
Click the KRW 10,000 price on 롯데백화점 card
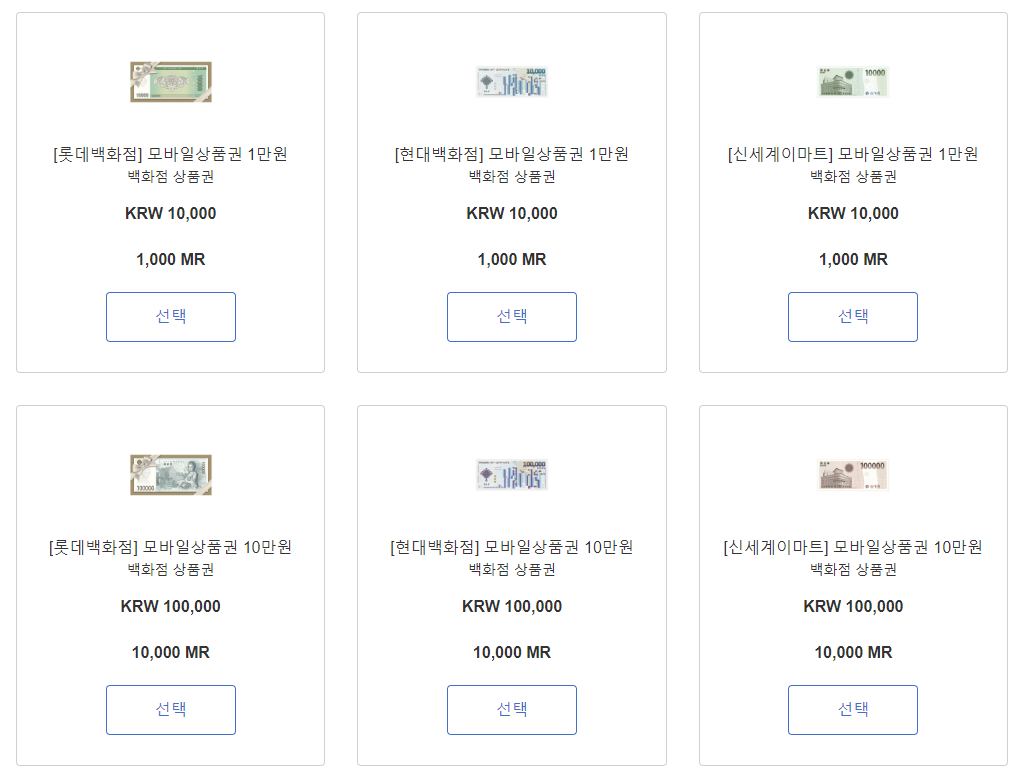click(x=170, y=213)
